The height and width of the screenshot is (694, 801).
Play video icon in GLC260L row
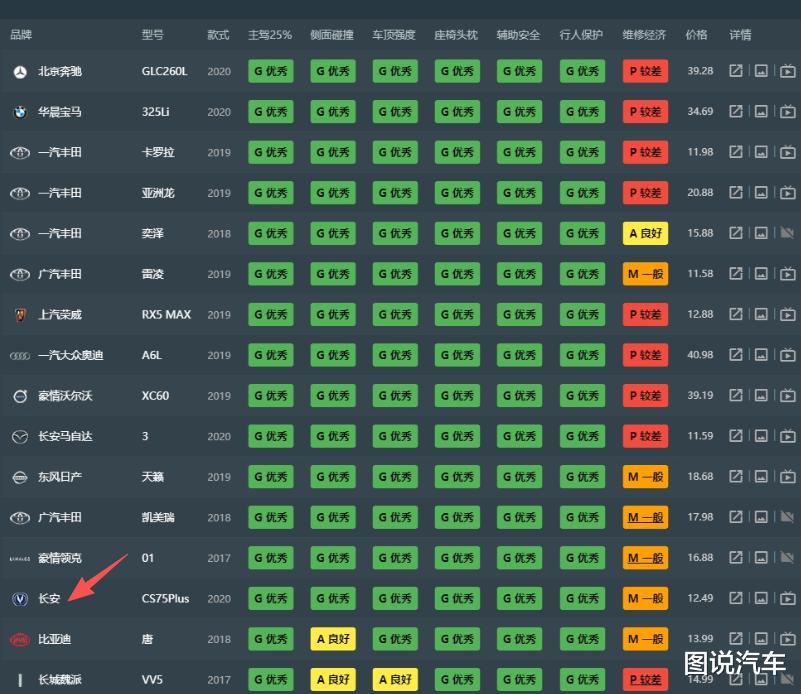(x=788, y=71)
